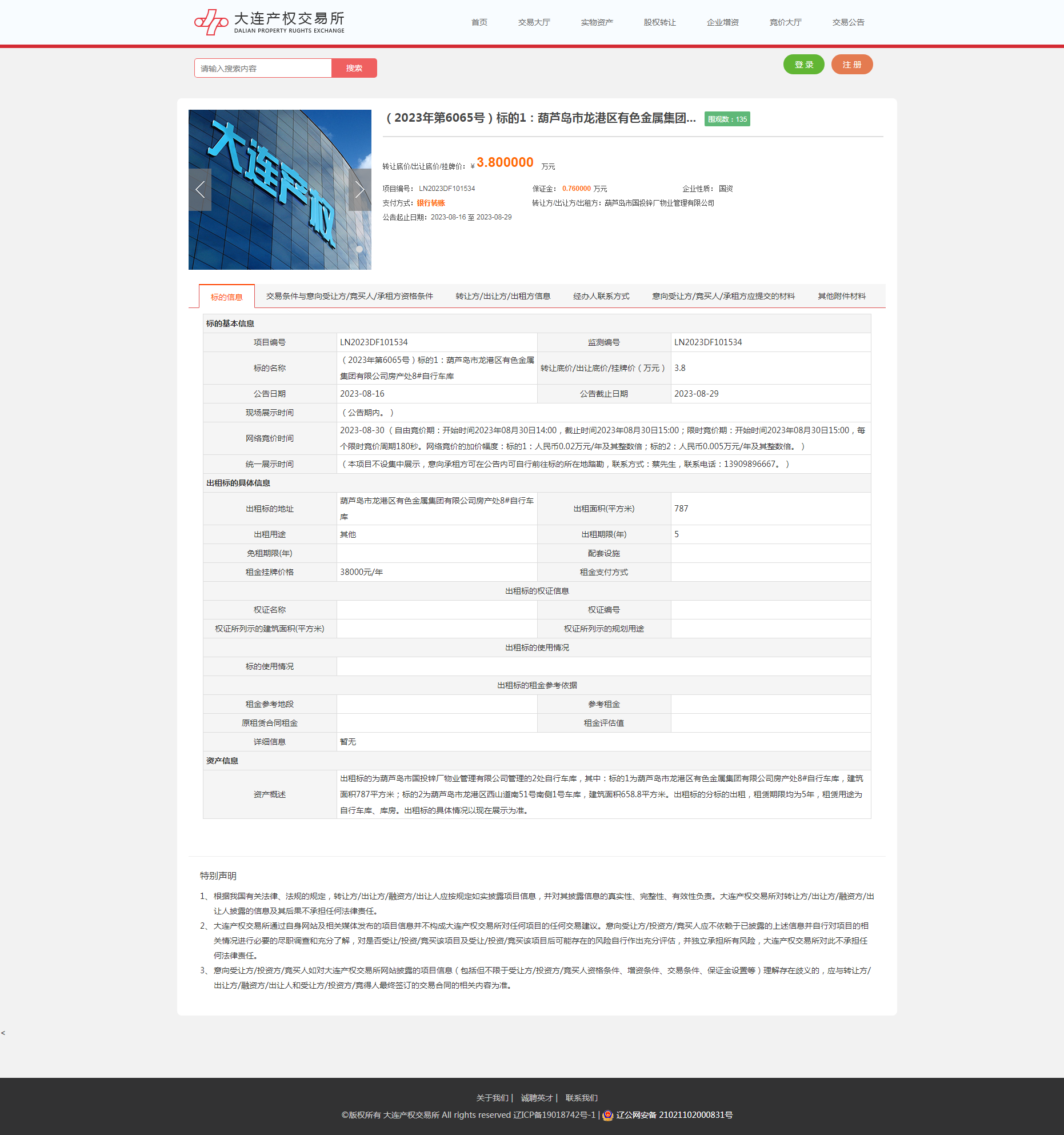Open 诚聘英才 footer link
1064x1135 pixels.
[537, 1098]
